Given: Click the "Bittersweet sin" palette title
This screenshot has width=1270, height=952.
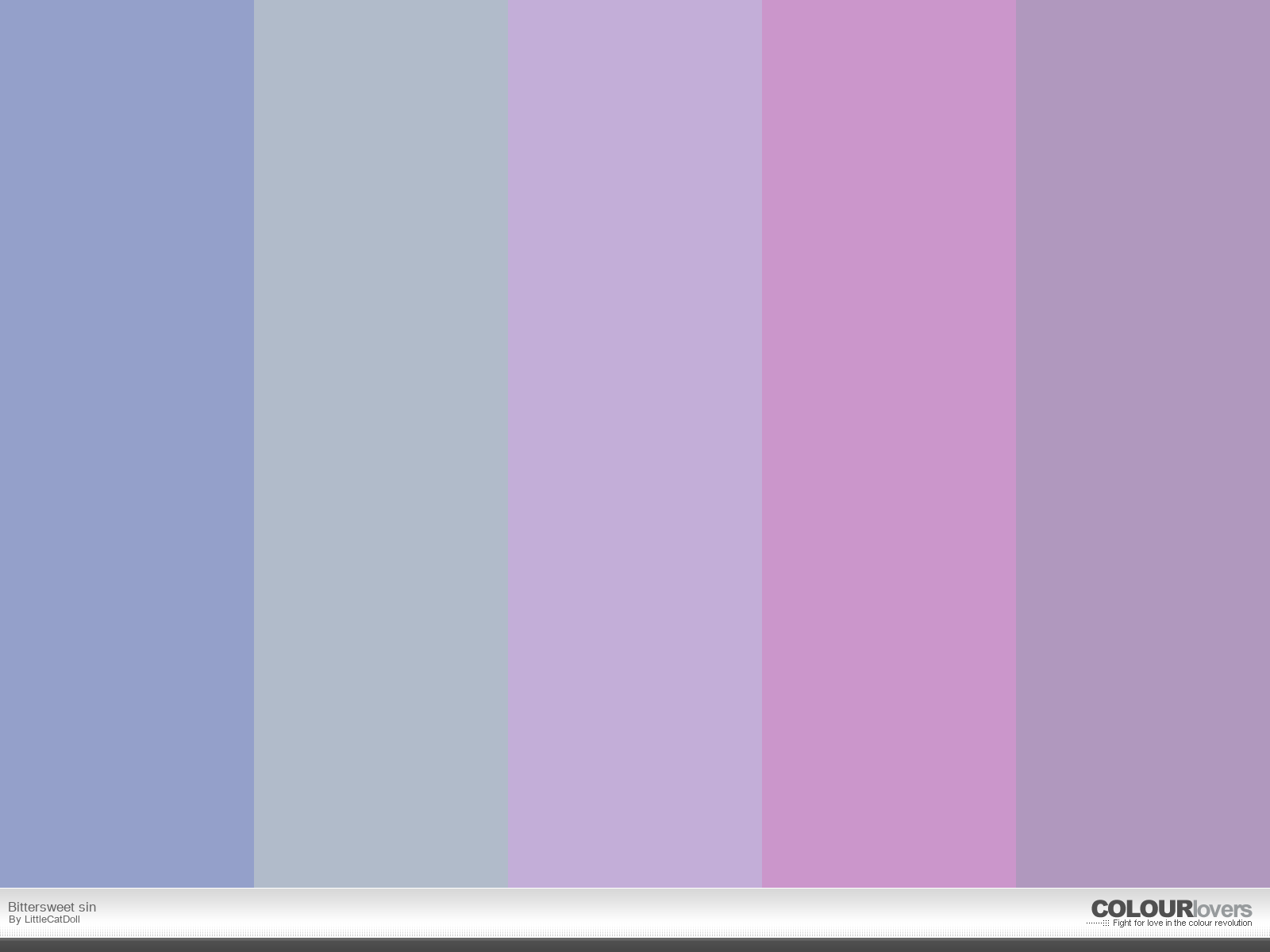Looking at the screenshot, I should (52, 907).
